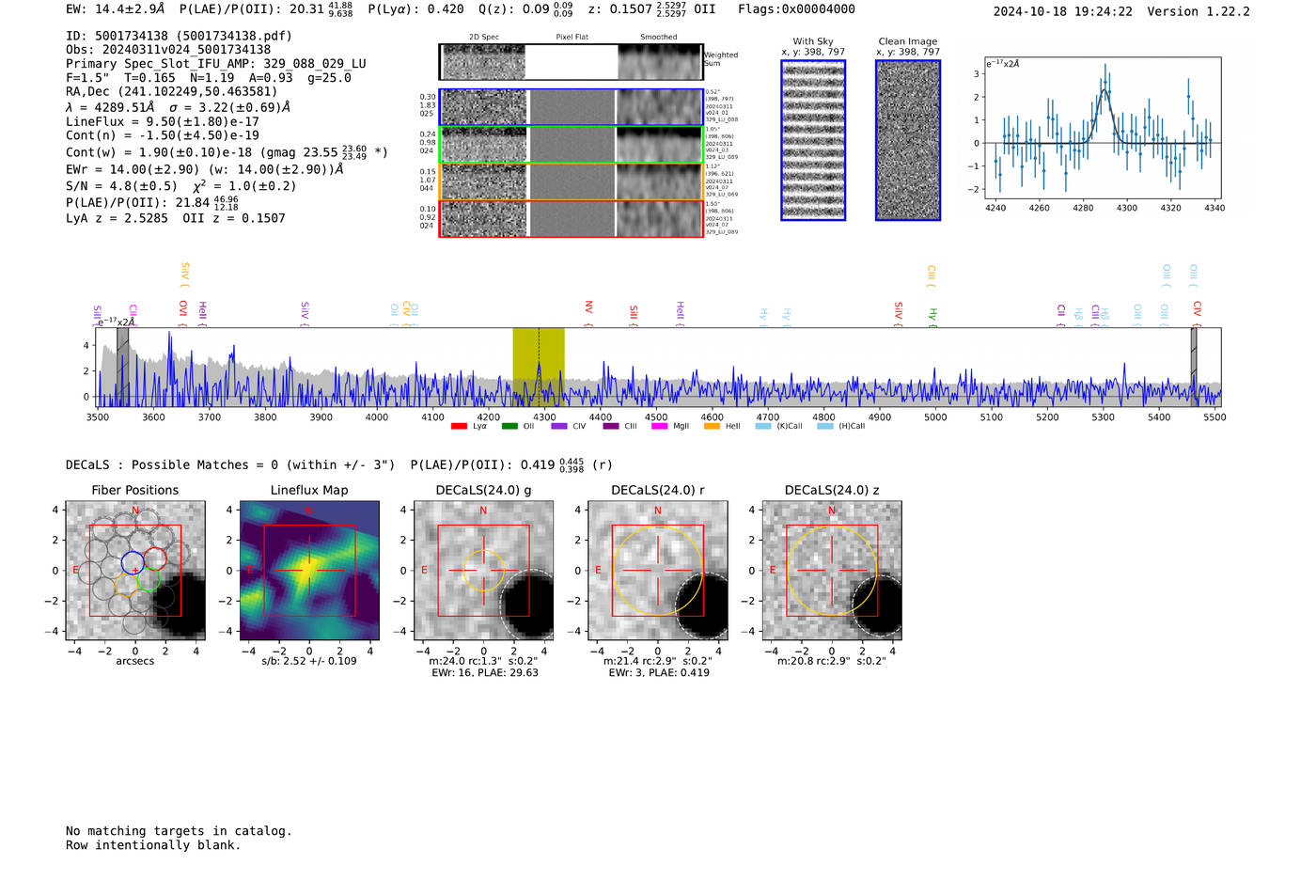This screenshot has width=1316, height=896.
Task: Click the red Lyα legend swatch
Action: pos(459,427)
